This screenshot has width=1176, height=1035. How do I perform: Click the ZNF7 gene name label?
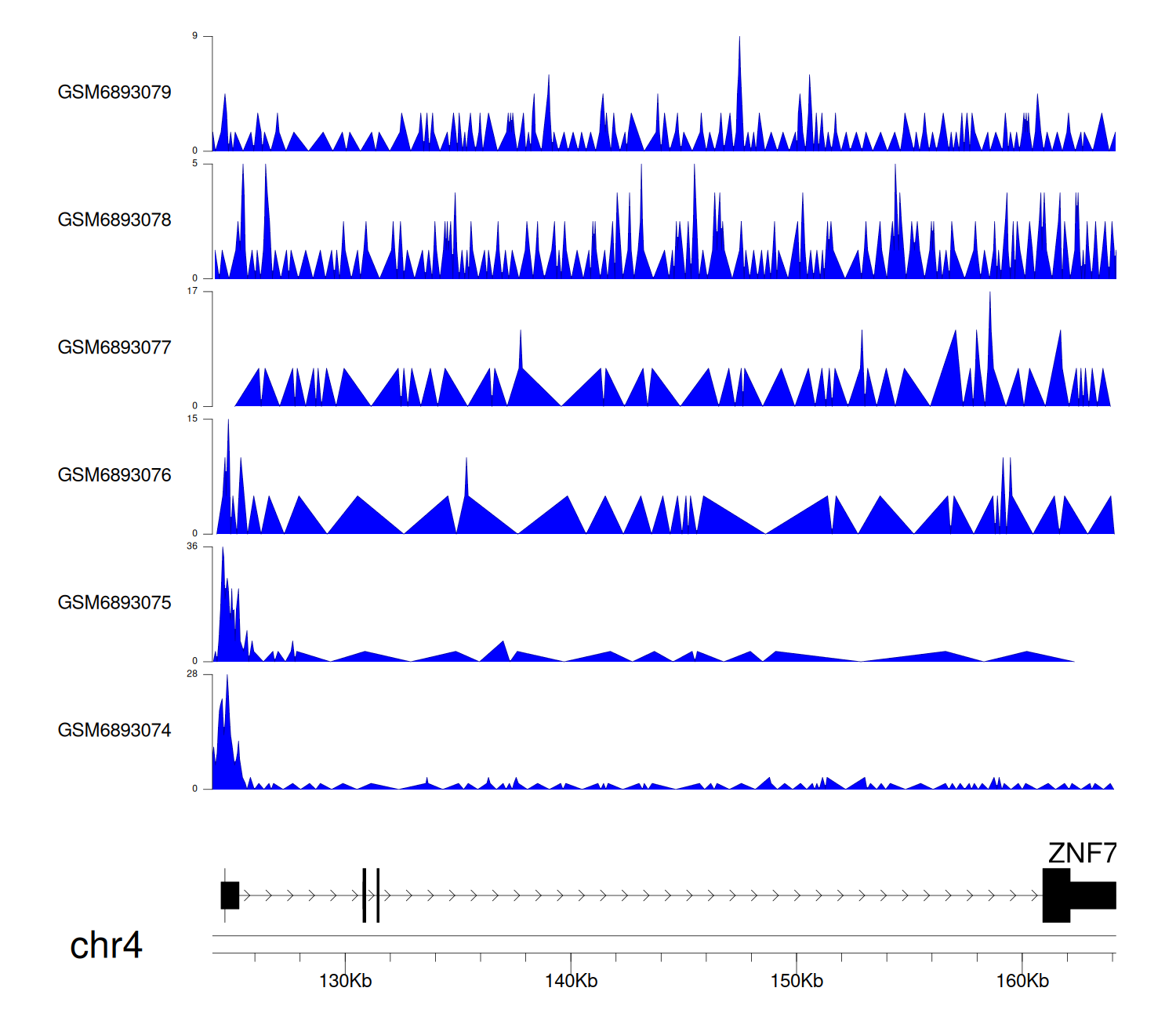click(1082, 853)
